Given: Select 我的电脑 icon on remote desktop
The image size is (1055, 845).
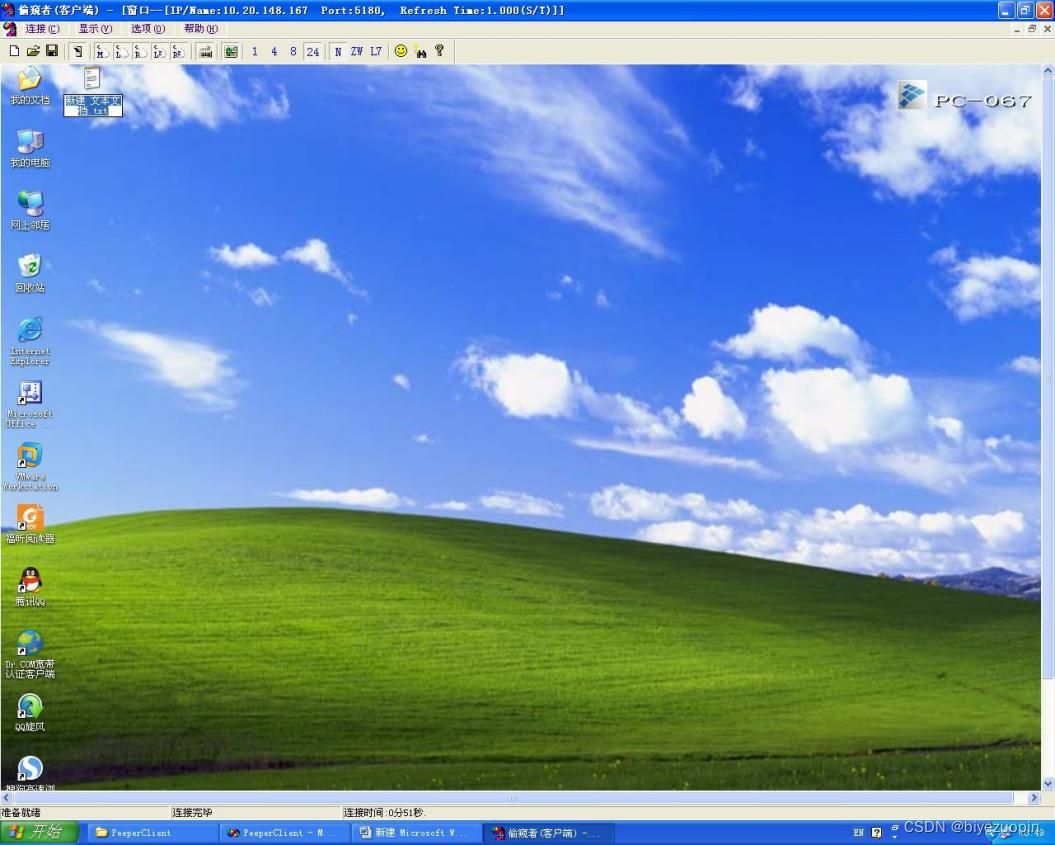Looking at the screenshot, I should point(30,148).
